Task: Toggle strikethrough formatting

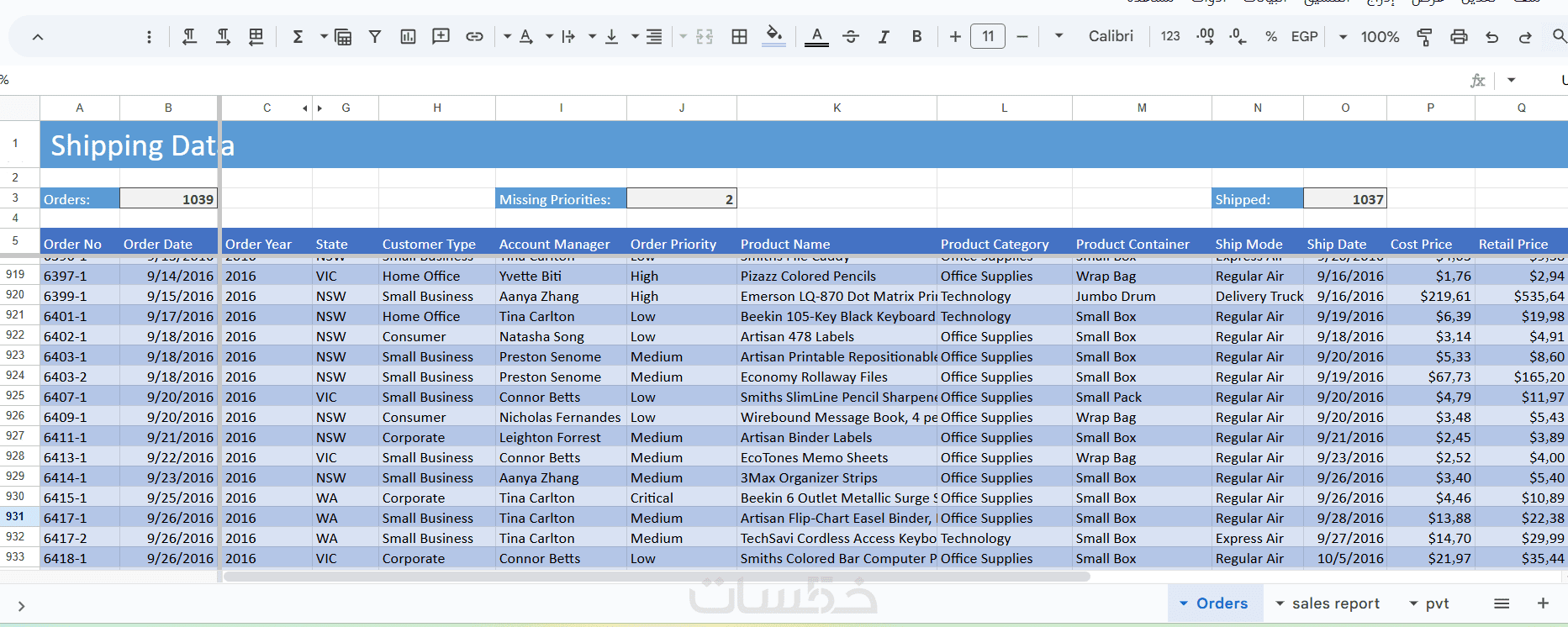Action: click(x=851, y=36)
